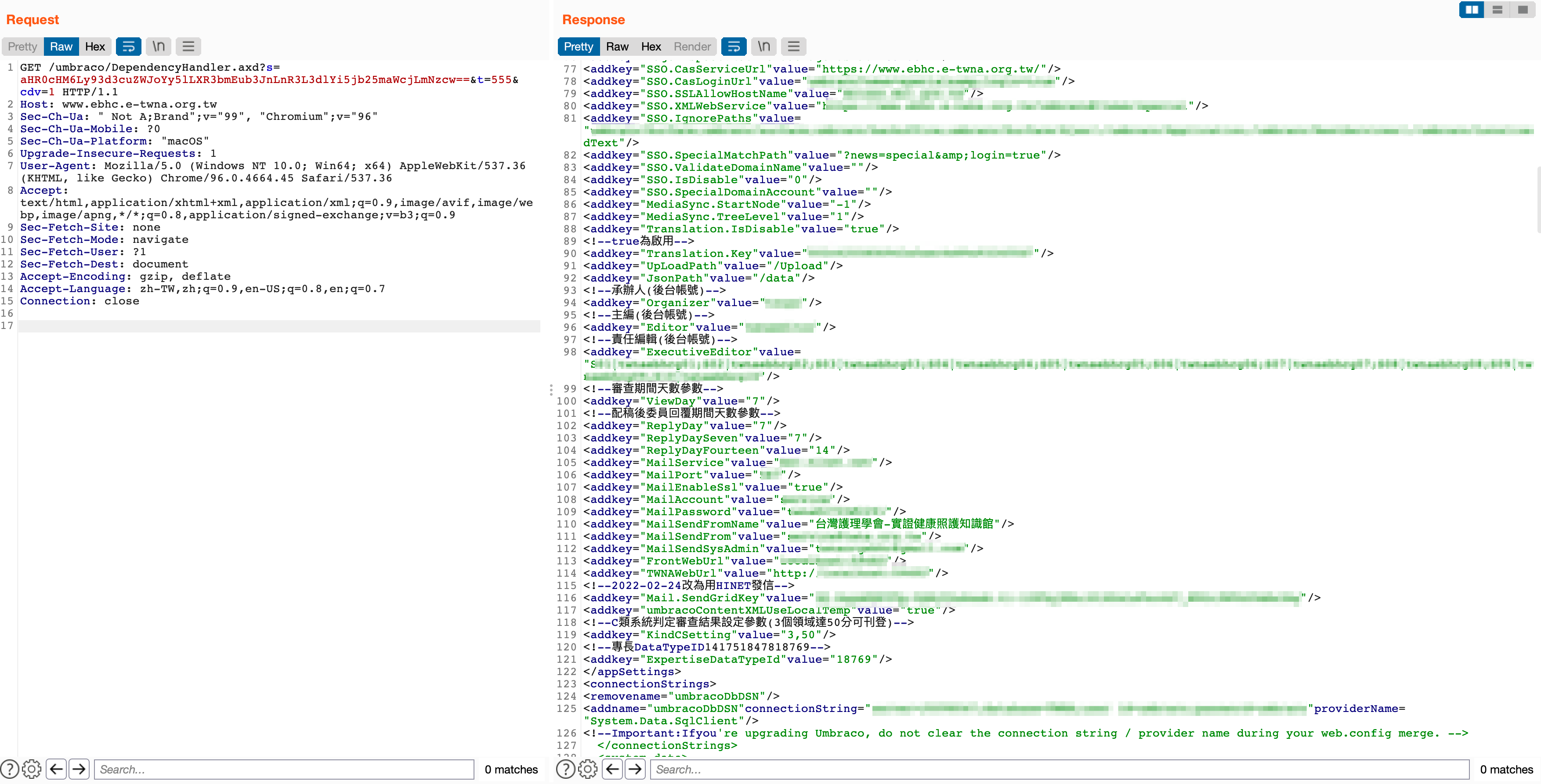1541x784 pixels.
Task: Toggle word wrap icon in Response panel
Action: pyautogui.click(x=734, y=47)
